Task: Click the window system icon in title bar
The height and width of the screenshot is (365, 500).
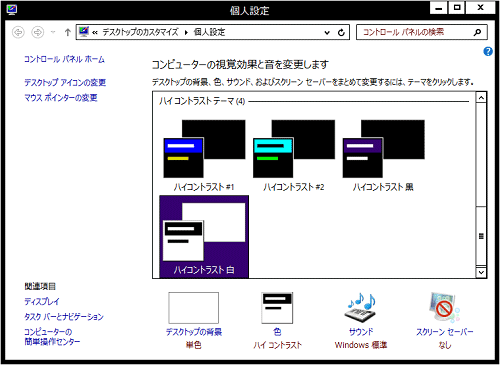Action: [x=12, y=10]
